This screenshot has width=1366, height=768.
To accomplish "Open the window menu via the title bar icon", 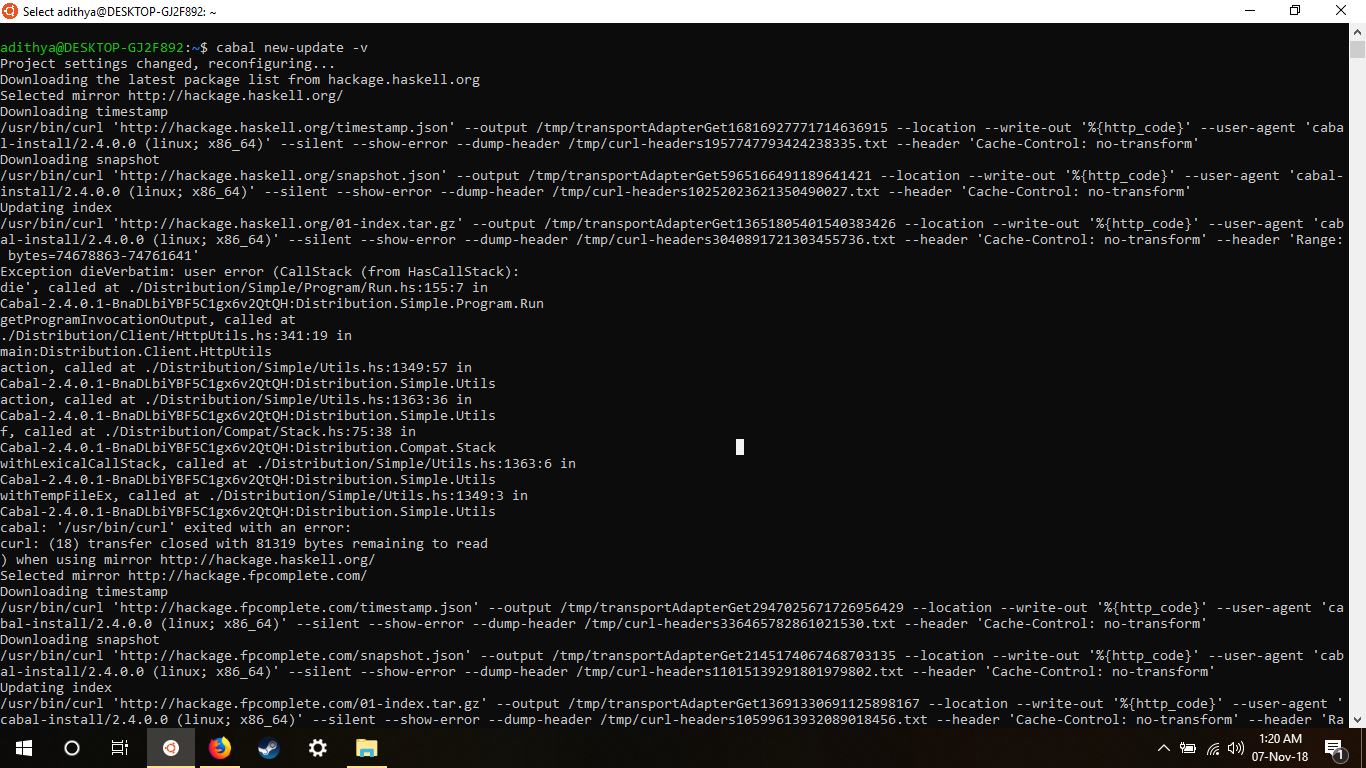I will pos(10,11).
